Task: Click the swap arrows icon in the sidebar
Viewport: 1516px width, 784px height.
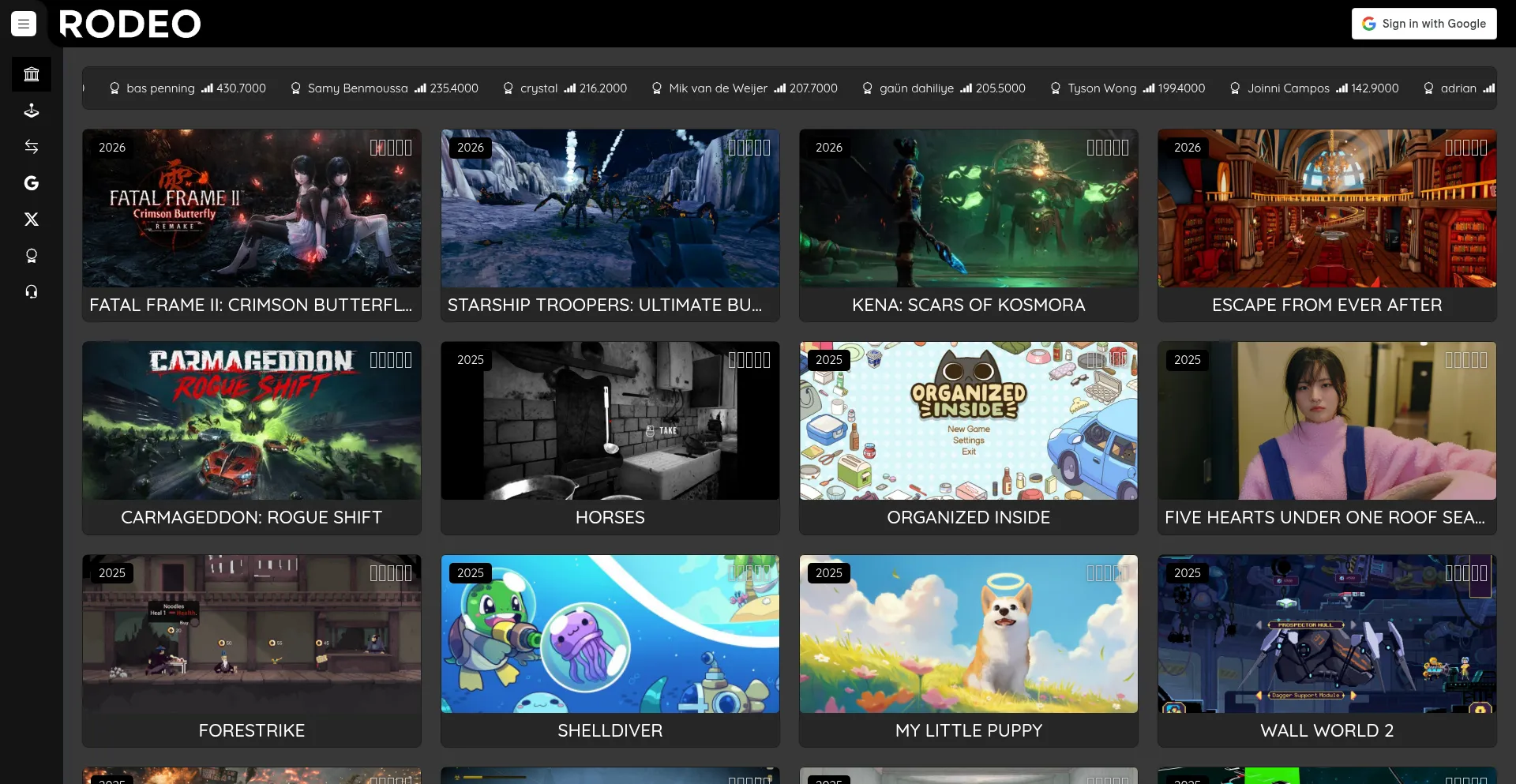Action: click(x=32, y=147)
